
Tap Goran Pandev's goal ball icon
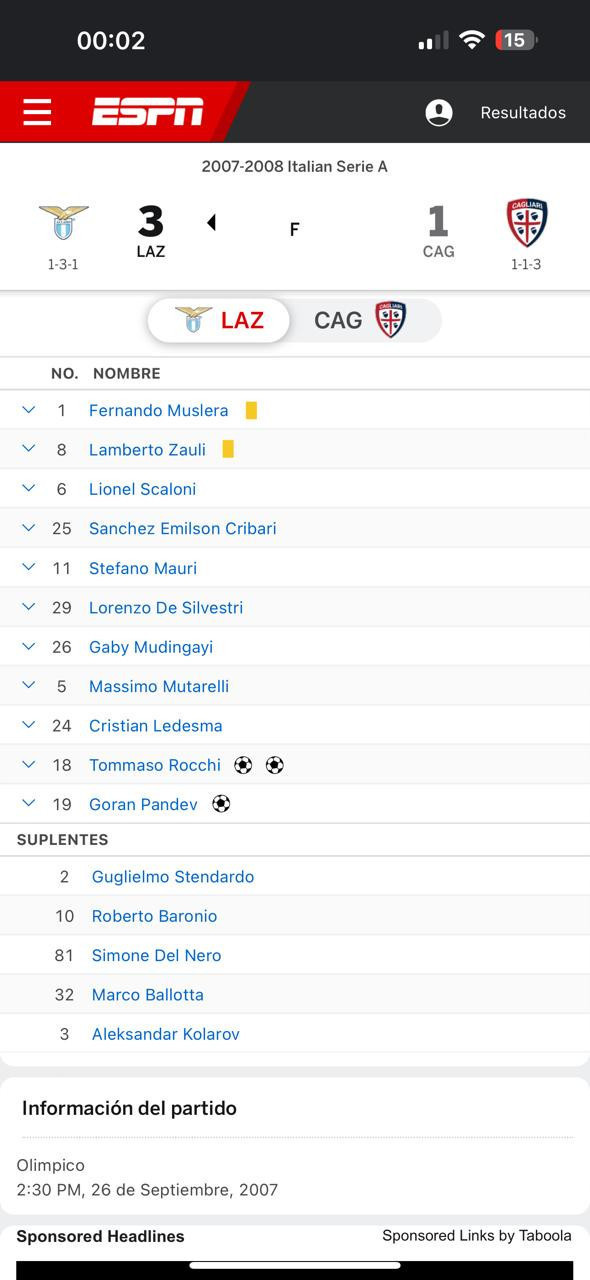point(221,804)
